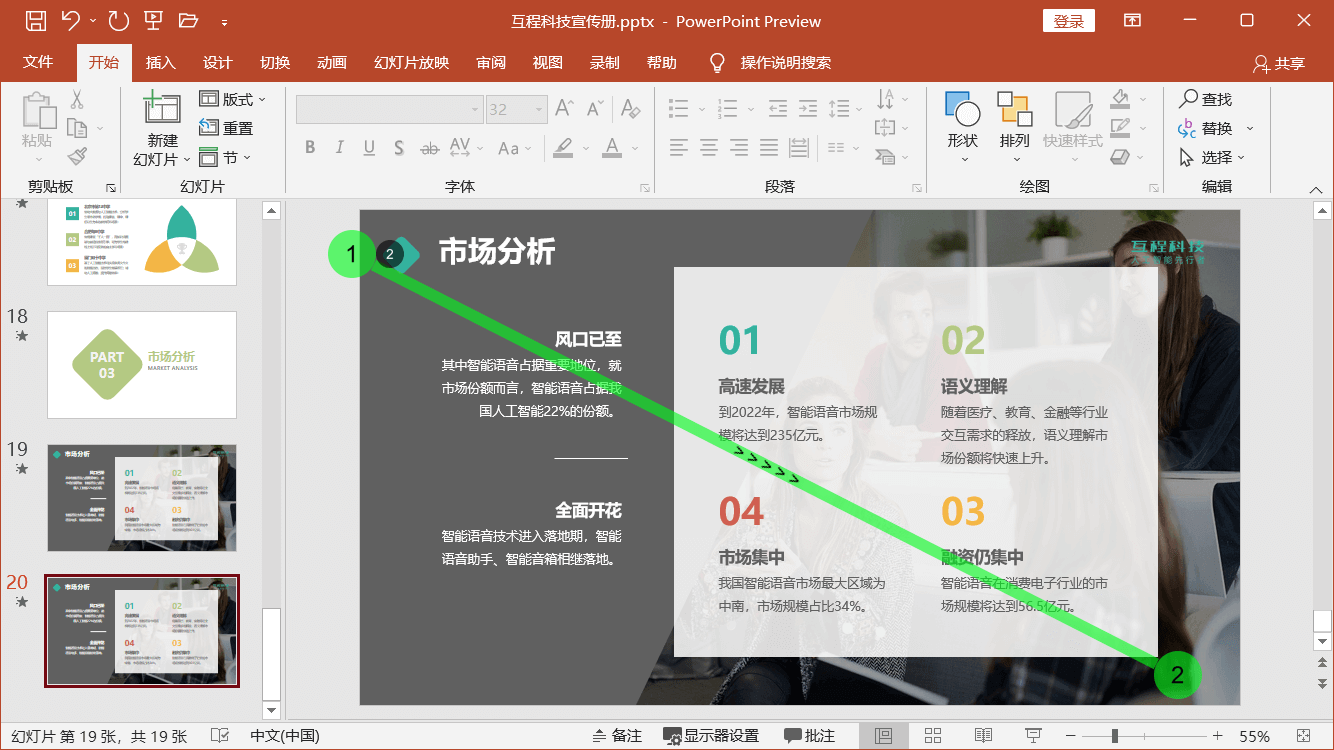Expand font size 32 dropdown

coord(540,109)
